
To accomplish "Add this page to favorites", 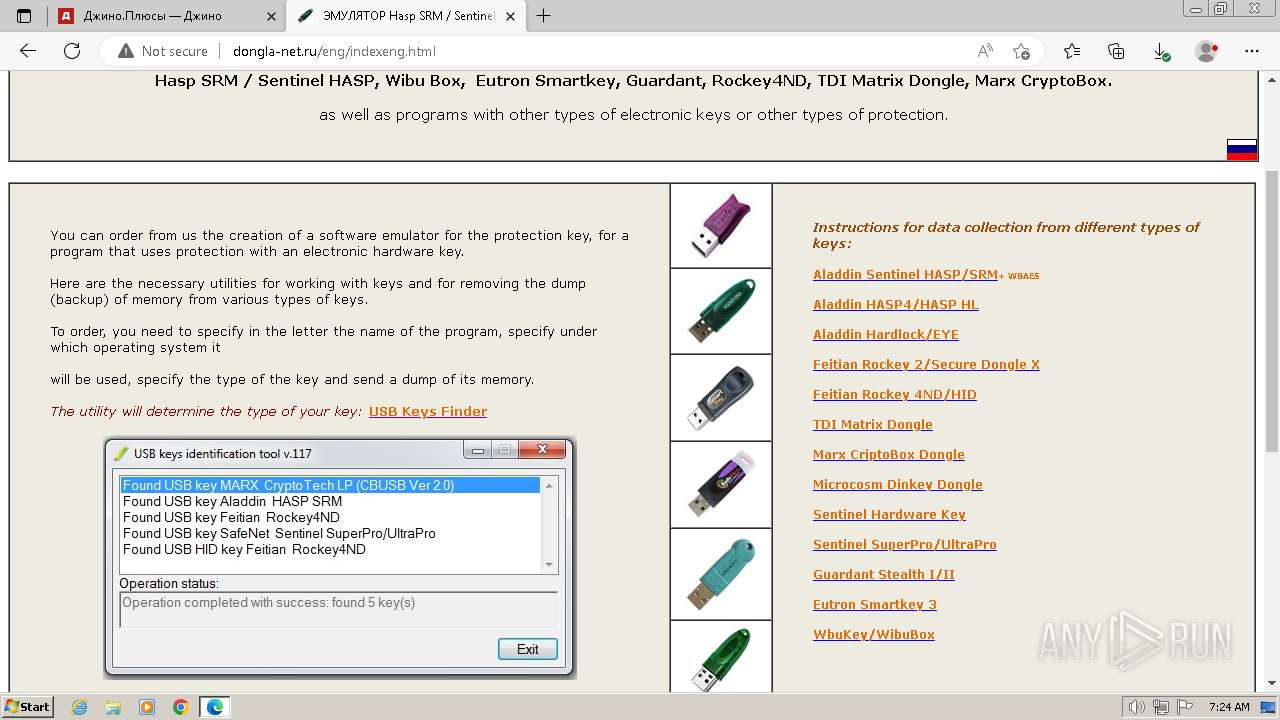I will click(x=1021, y=51).
